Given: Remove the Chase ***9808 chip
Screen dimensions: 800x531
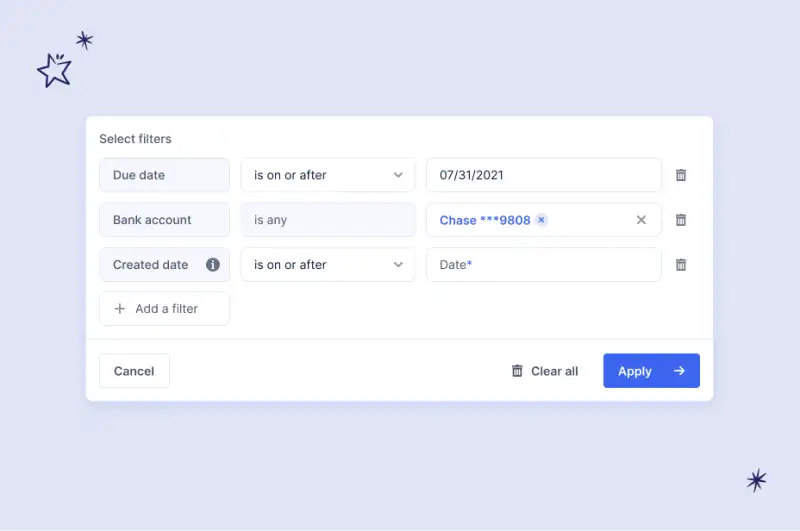Looking at the screenshot, I should click(542, 220).
